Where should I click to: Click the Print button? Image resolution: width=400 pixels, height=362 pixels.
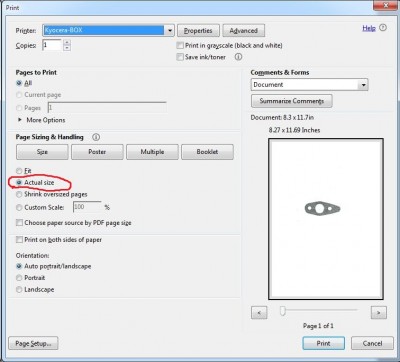323,343
